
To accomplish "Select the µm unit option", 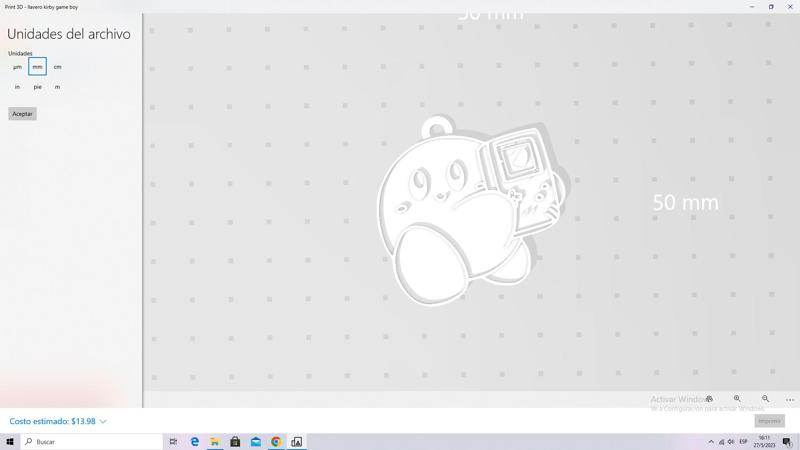I will click(x=17, y=67).
